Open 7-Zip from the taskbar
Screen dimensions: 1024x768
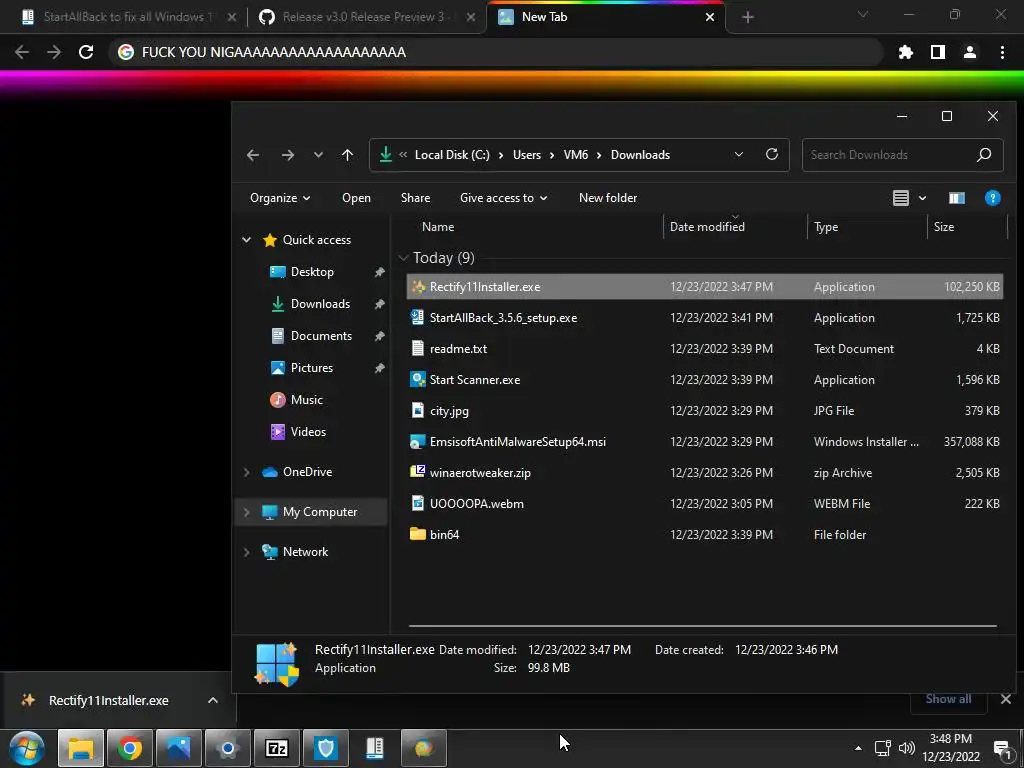pos(277,748)
